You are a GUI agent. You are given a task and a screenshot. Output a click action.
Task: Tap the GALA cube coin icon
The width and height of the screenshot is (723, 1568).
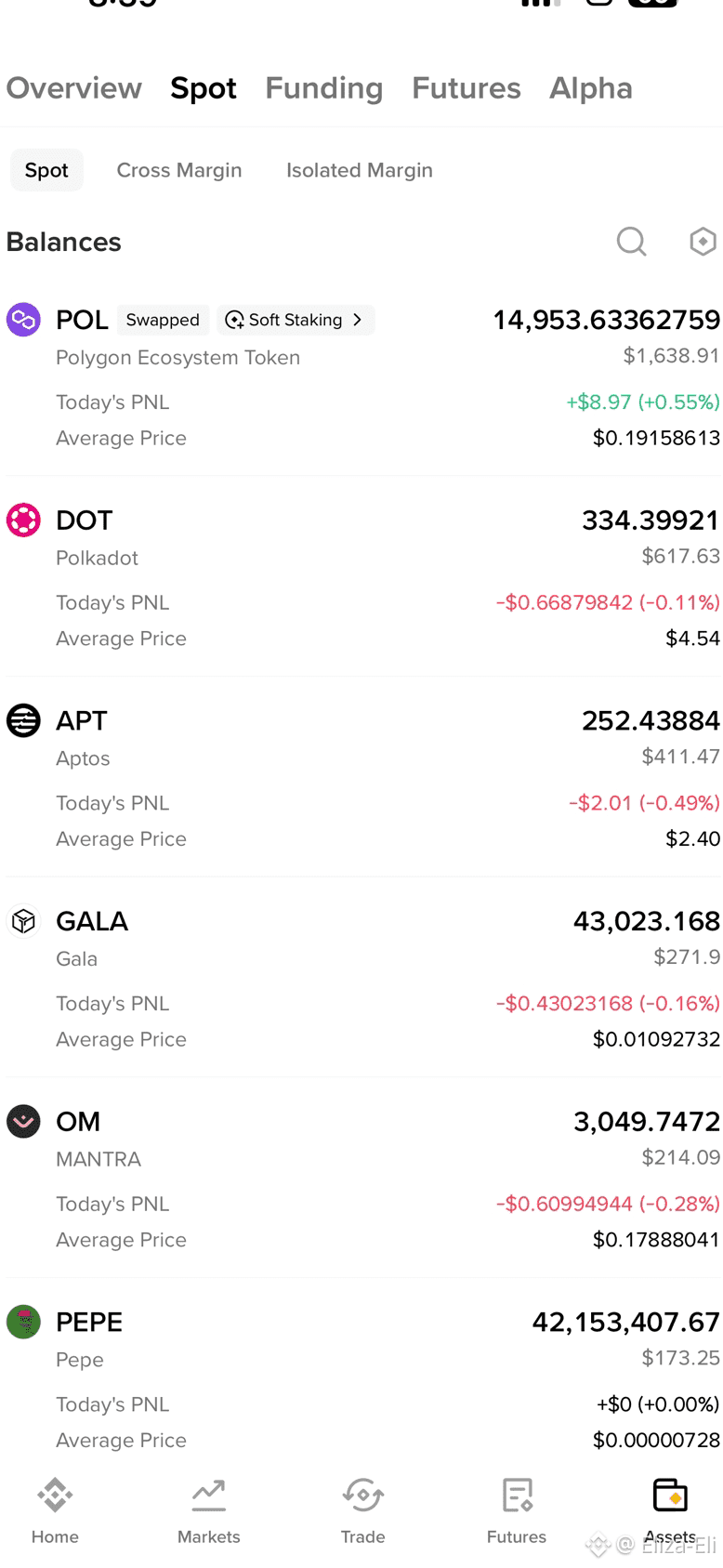pos(23,921)
